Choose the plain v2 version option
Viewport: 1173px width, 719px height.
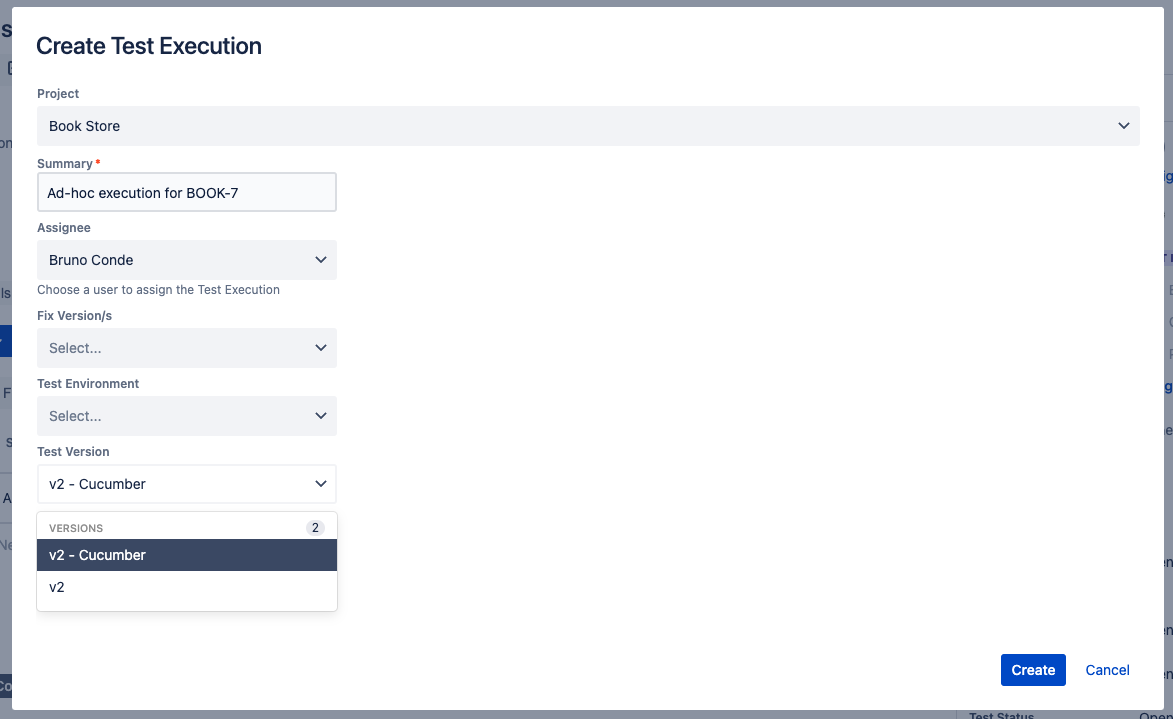coord(187,587)
